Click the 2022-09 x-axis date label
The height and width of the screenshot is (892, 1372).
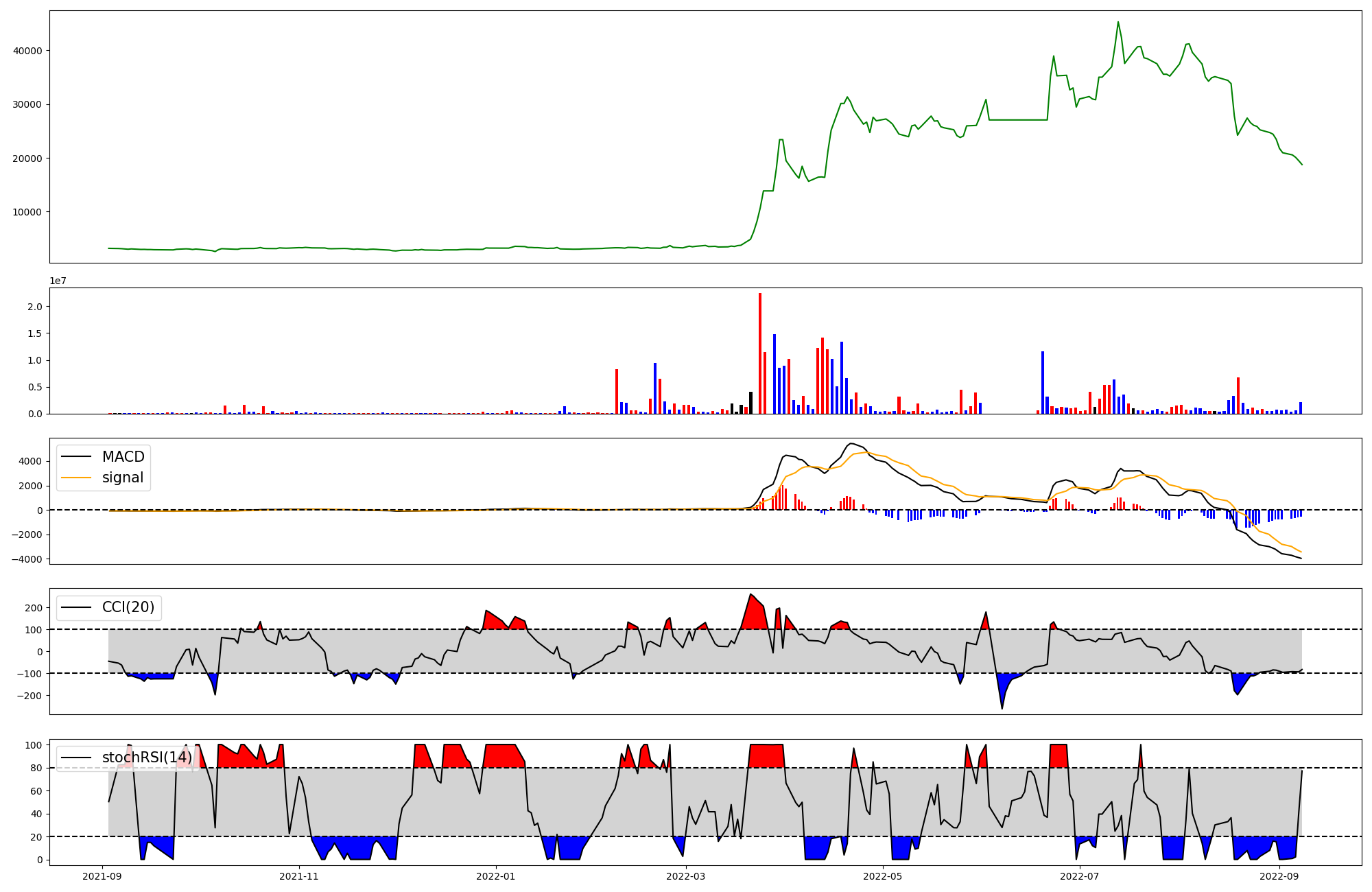click(1279, 876)
